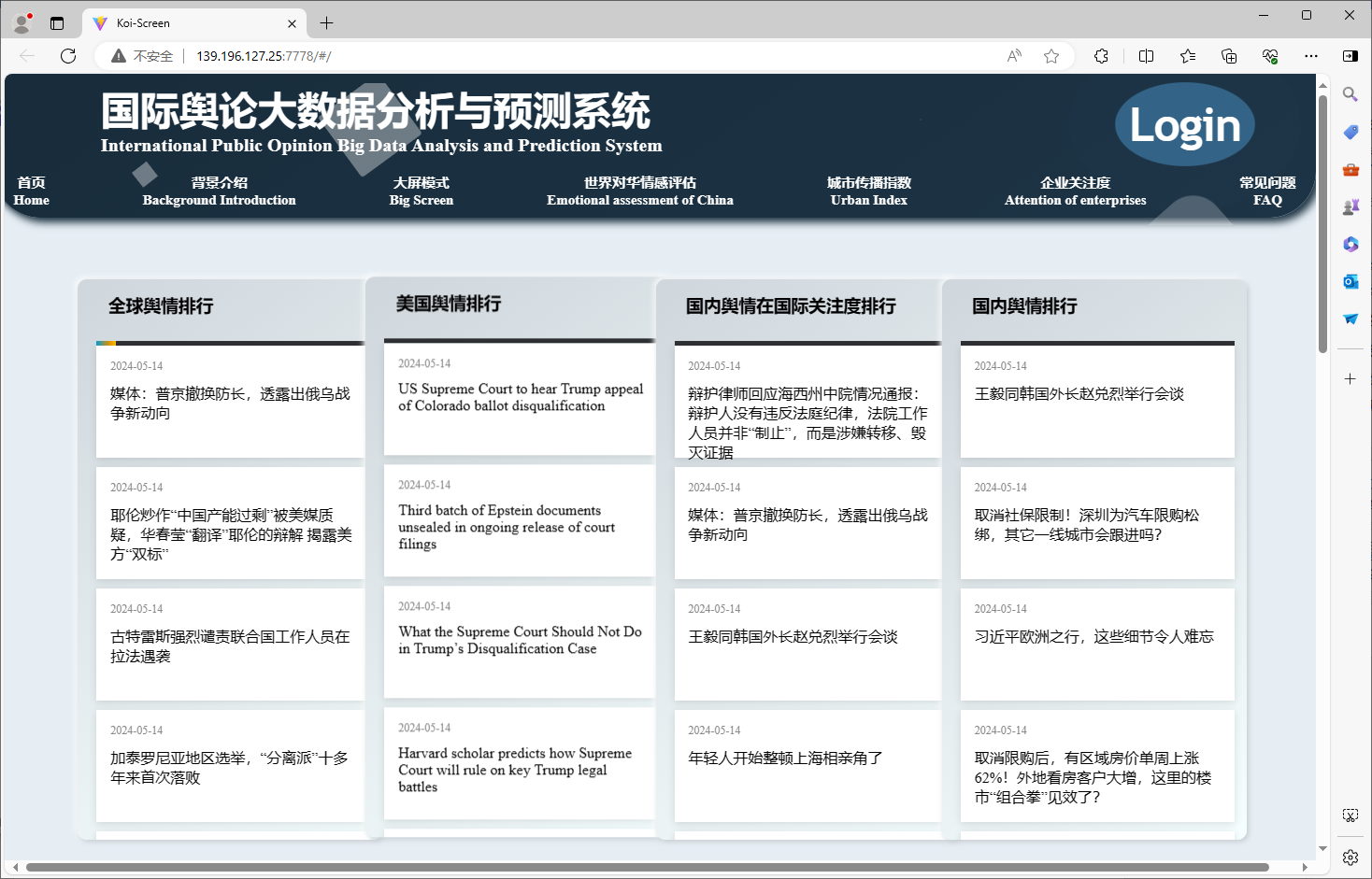Toggle split screen view icon
The height and width of the screenshot is (879, 1372).
tap(1146, 56)
